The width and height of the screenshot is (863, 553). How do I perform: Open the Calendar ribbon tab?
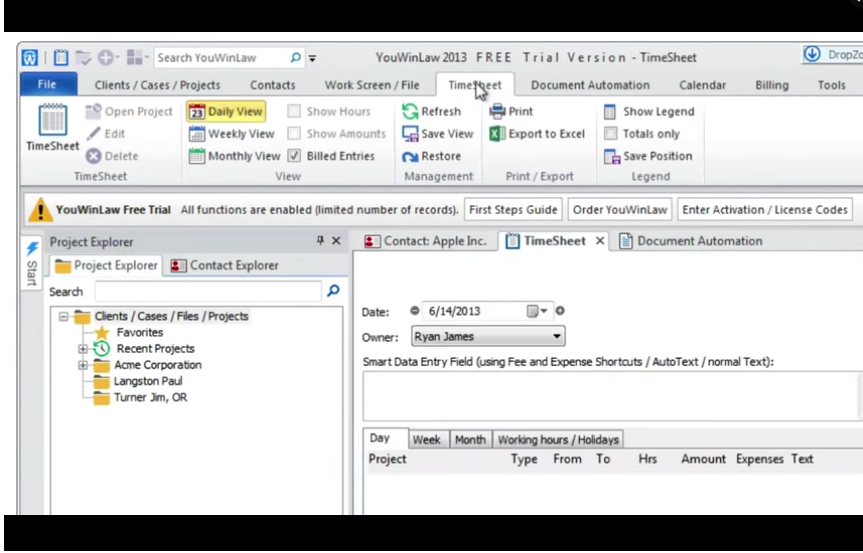[702, 85]
